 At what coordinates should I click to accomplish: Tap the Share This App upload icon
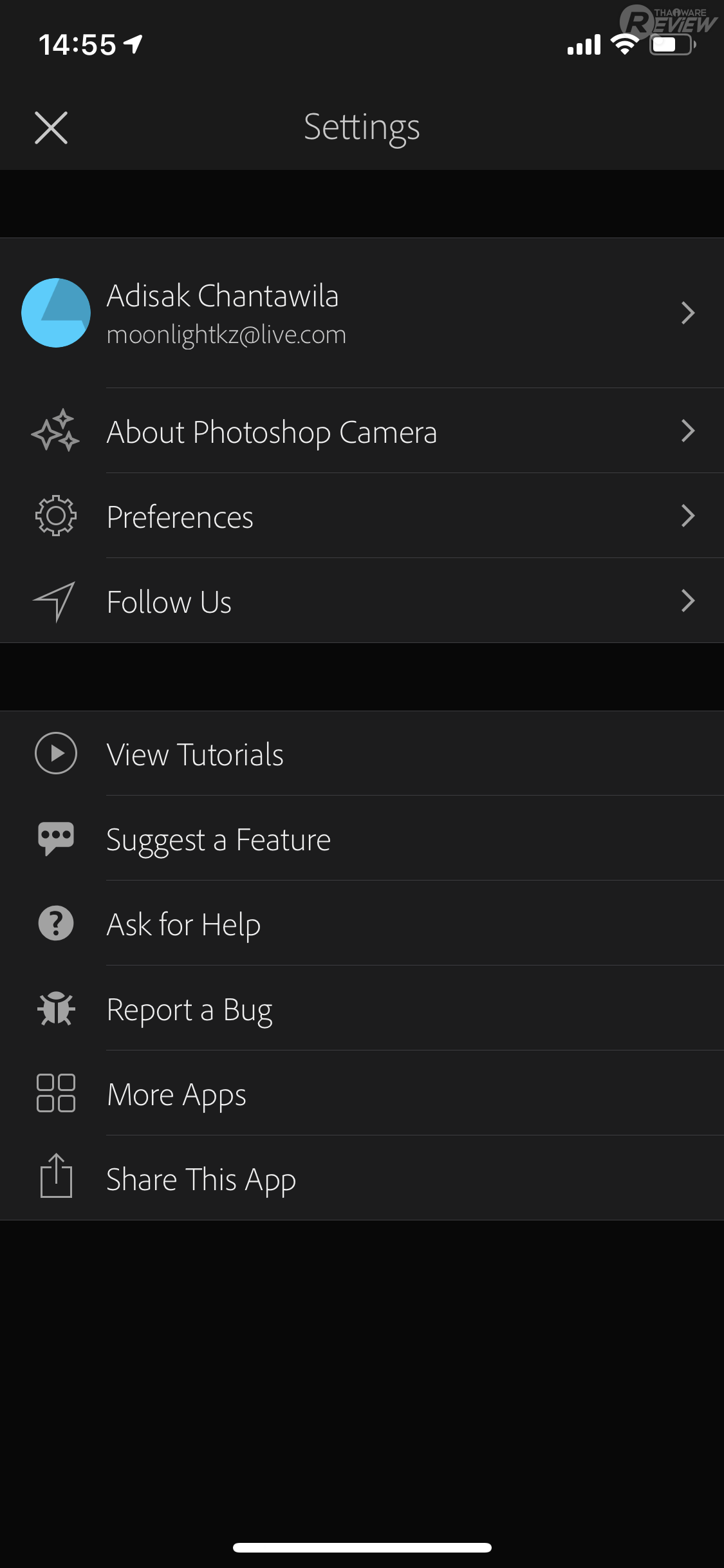pos(56,1177)
